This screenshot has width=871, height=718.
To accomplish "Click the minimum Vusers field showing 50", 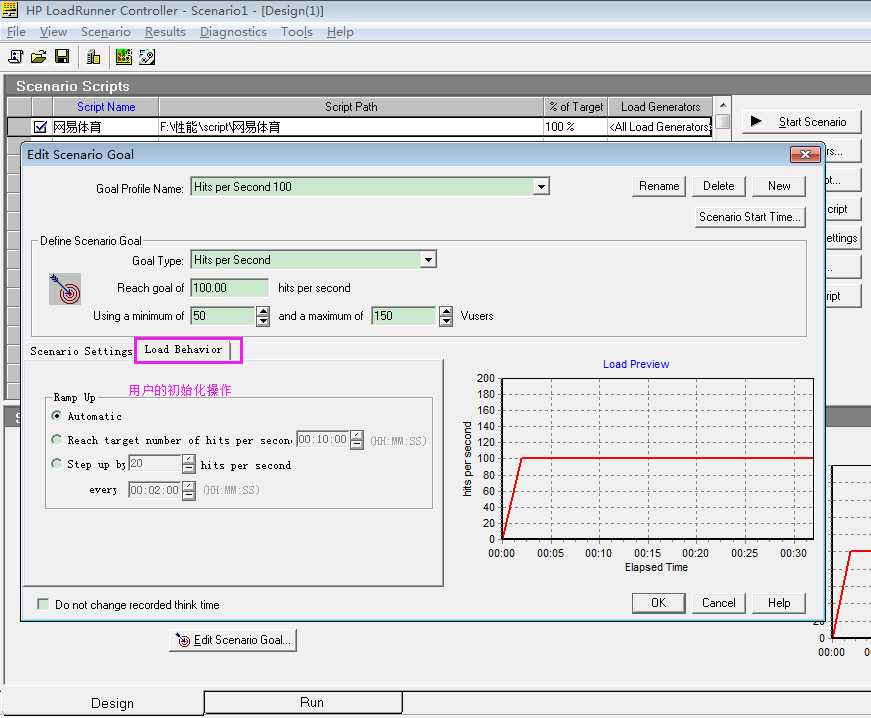I will tap(223, 316).
